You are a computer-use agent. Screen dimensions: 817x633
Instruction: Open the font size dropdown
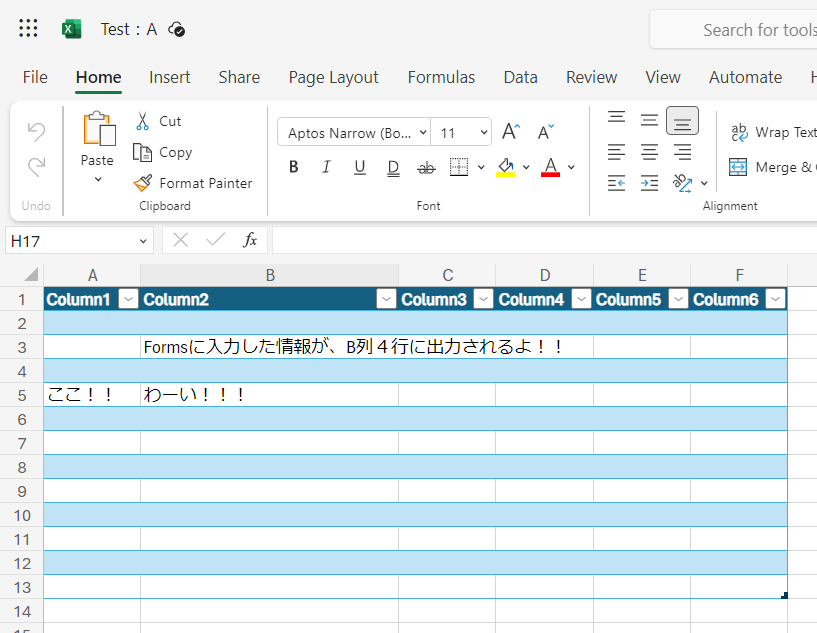(484, 132)
